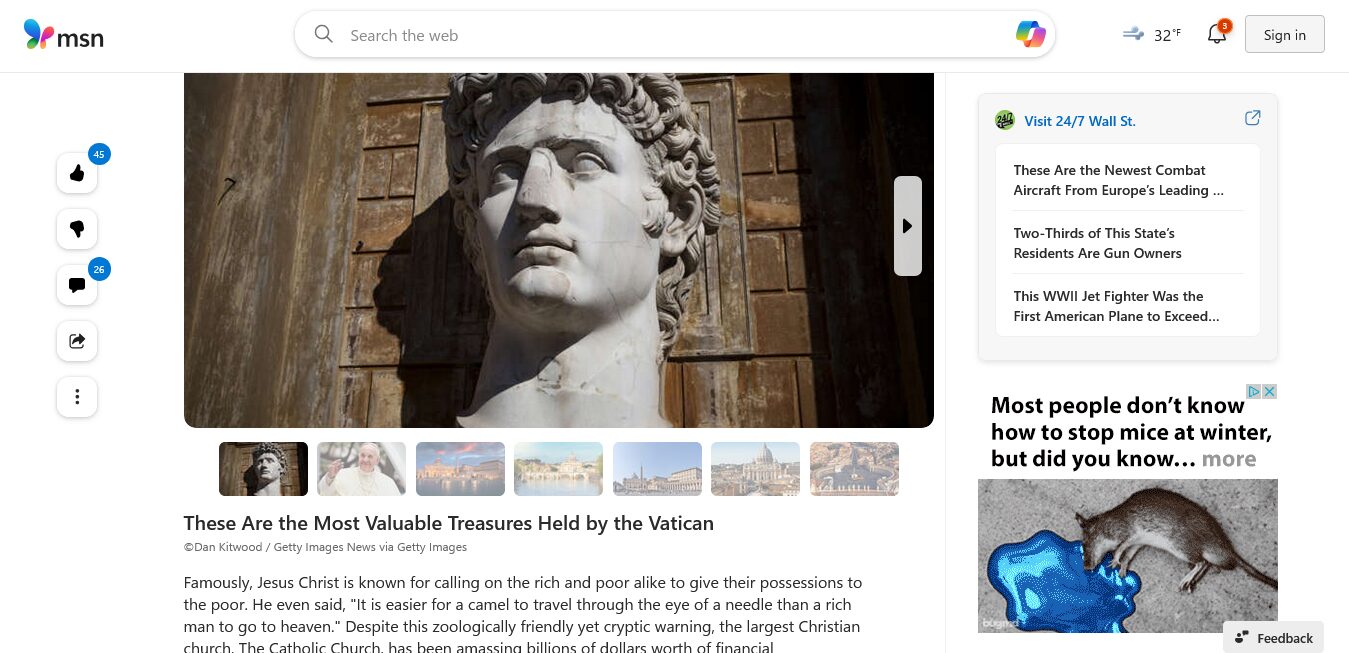Open the three-dot more options menu

(77, 397)
